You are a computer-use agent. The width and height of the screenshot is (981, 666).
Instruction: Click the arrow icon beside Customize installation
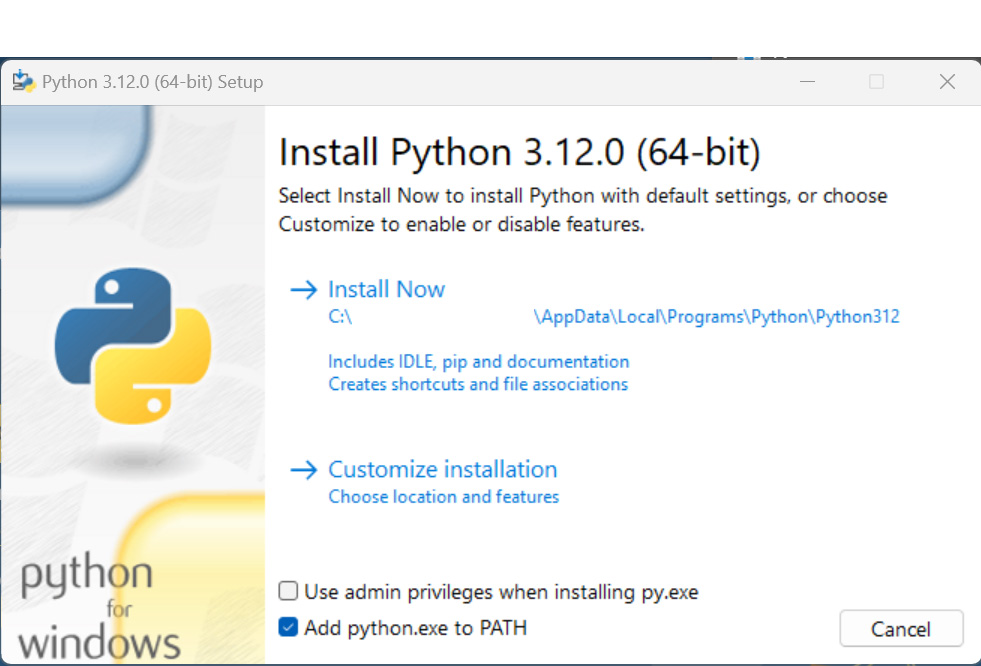tap(304, 470)
